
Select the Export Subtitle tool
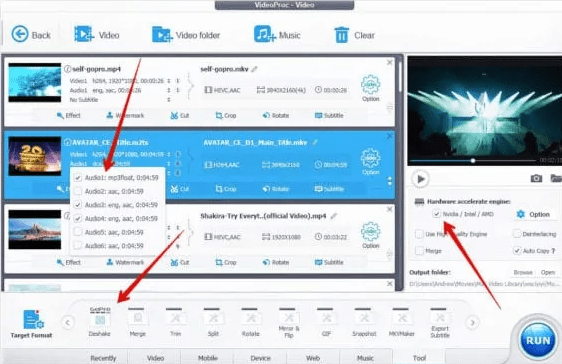(x=440, y=322)
